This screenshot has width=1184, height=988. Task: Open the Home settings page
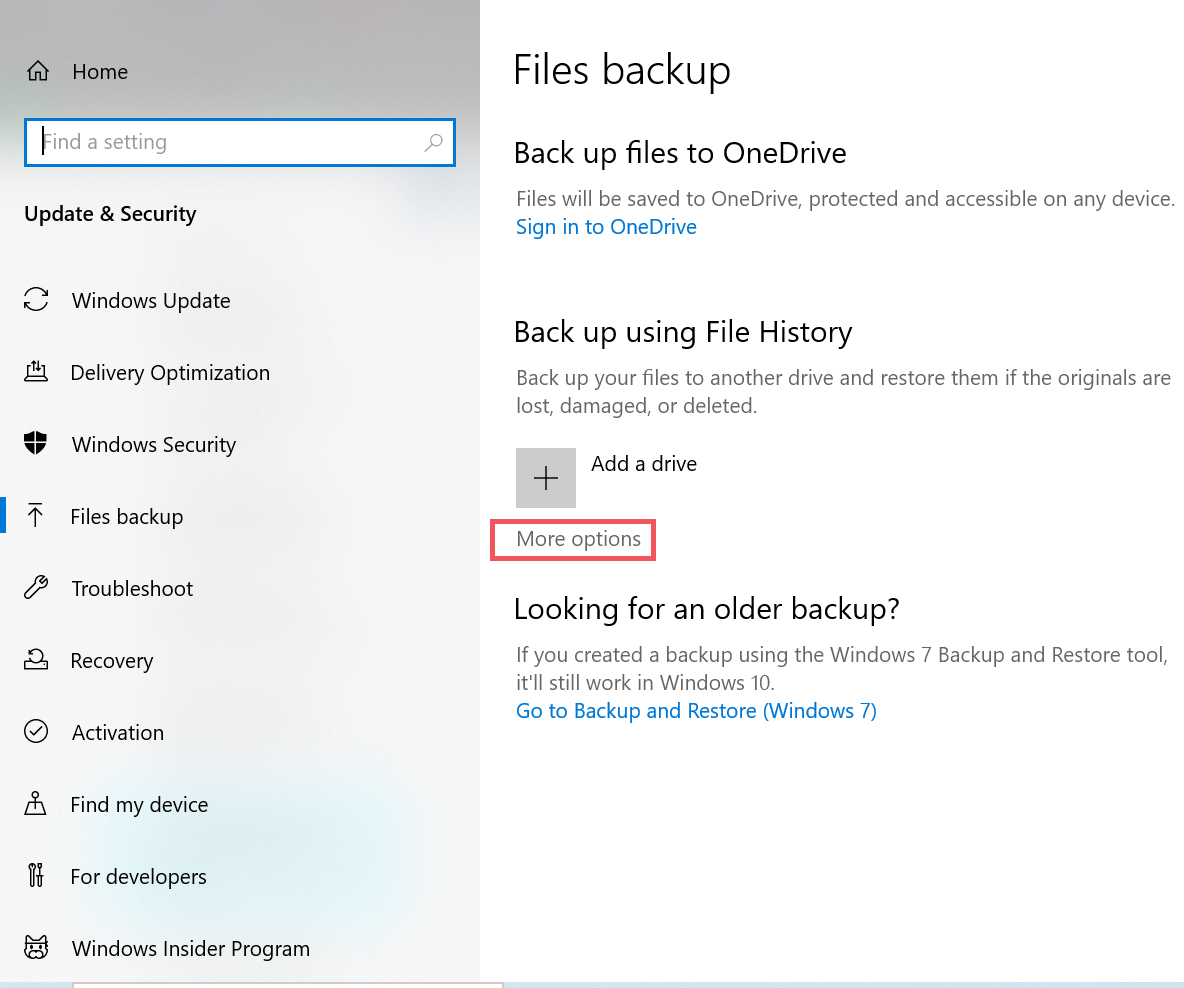100,72
